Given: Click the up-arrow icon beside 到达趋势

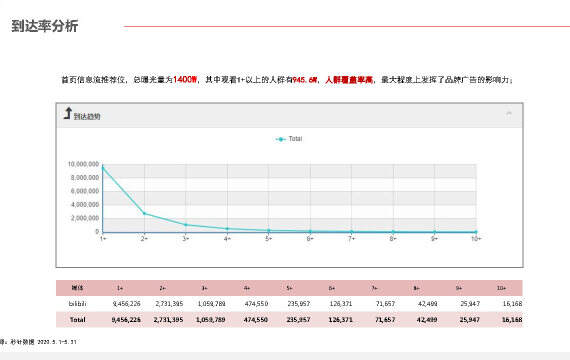Looking at the screenshot, I should click(x=68, y=113).
